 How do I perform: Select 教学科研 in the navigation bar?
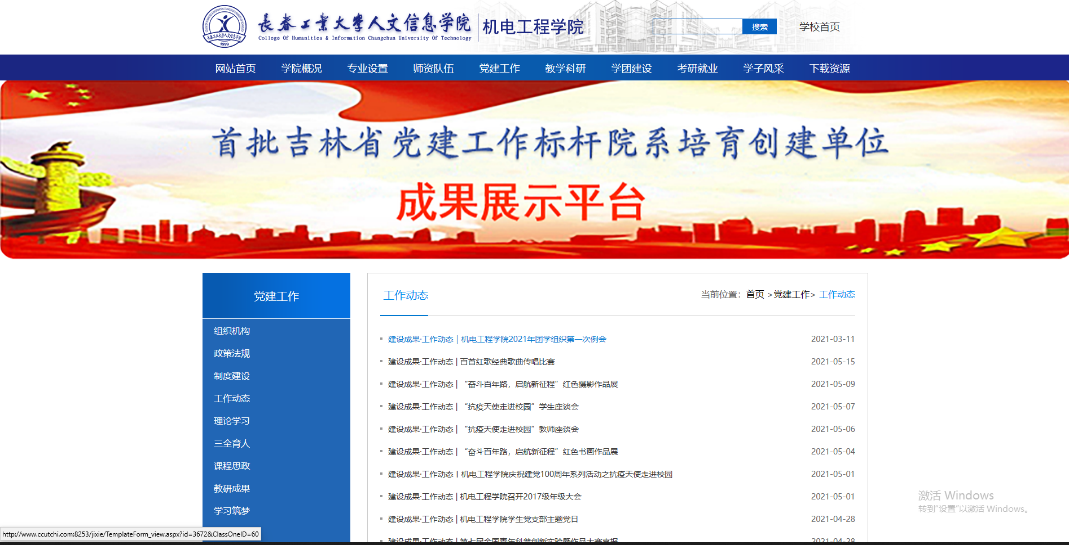tap(565, 69)
